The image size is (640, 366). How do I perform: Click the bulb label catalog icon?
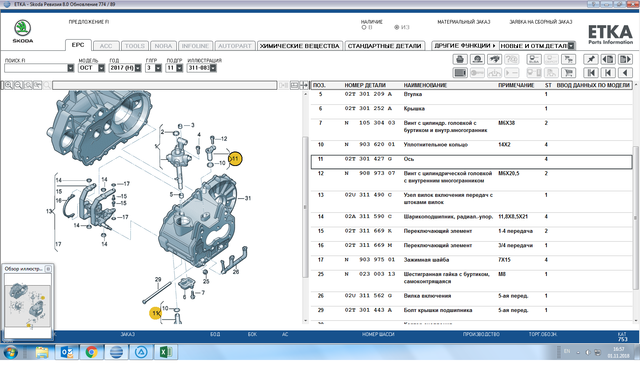[534, 60]
